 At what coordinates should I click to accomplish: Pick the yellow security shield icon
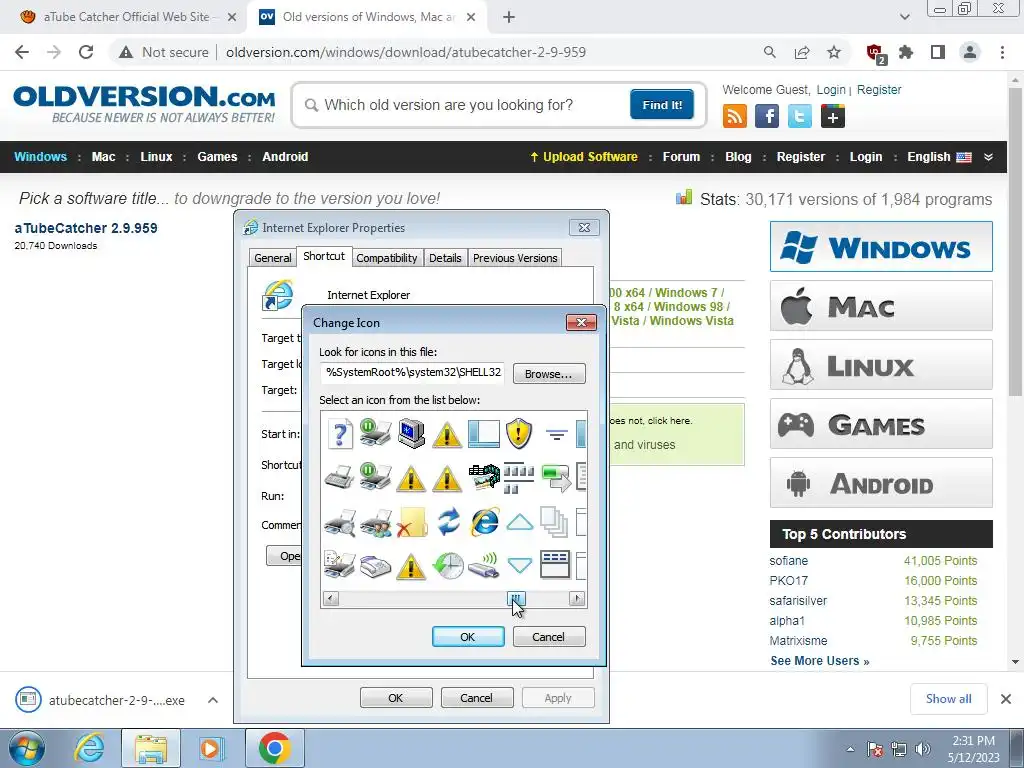pos(519,434)
